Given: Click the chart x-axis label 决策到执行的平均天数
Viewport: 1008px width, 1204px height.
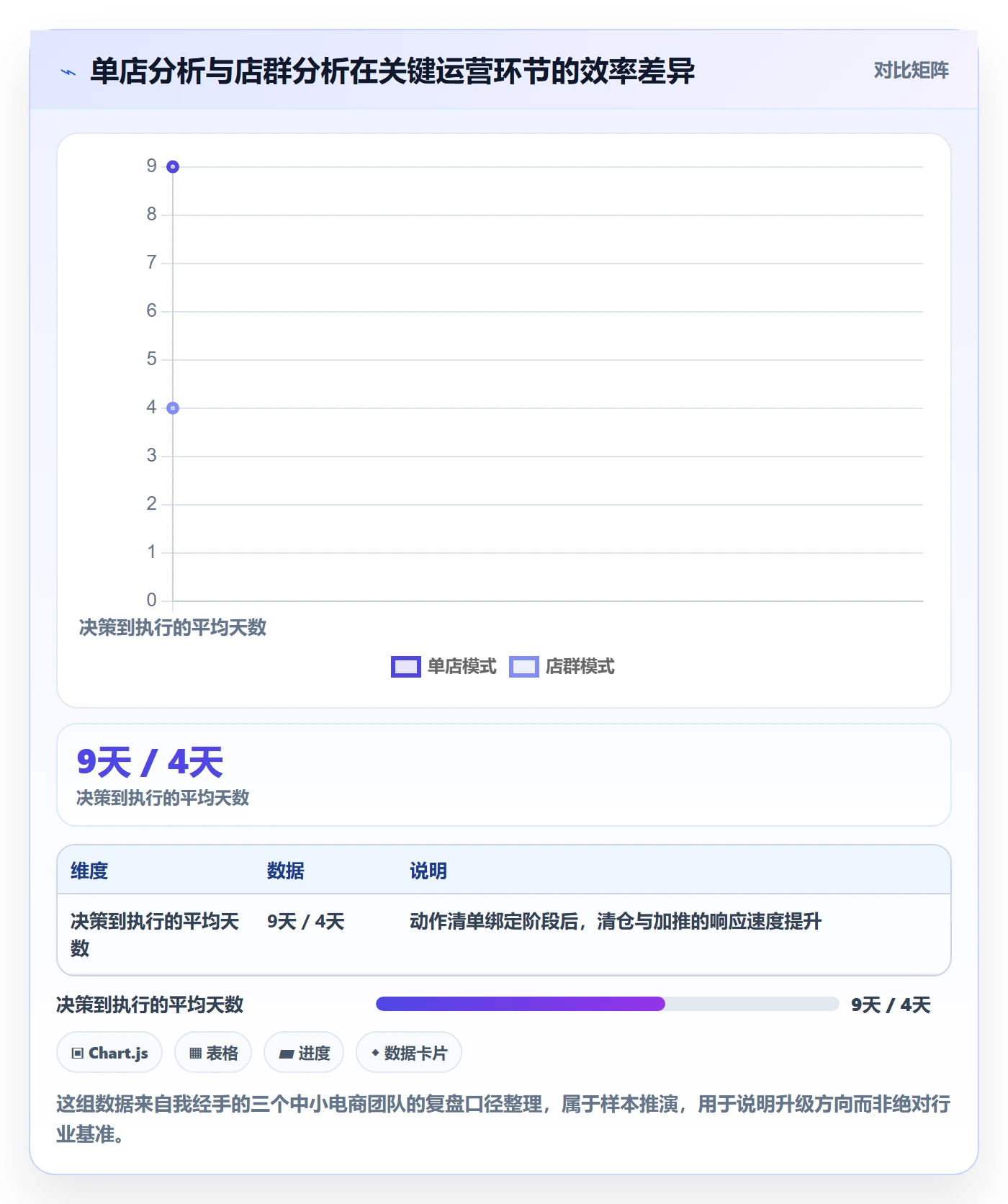Looking at the screenshot, I should click(173, 628).
